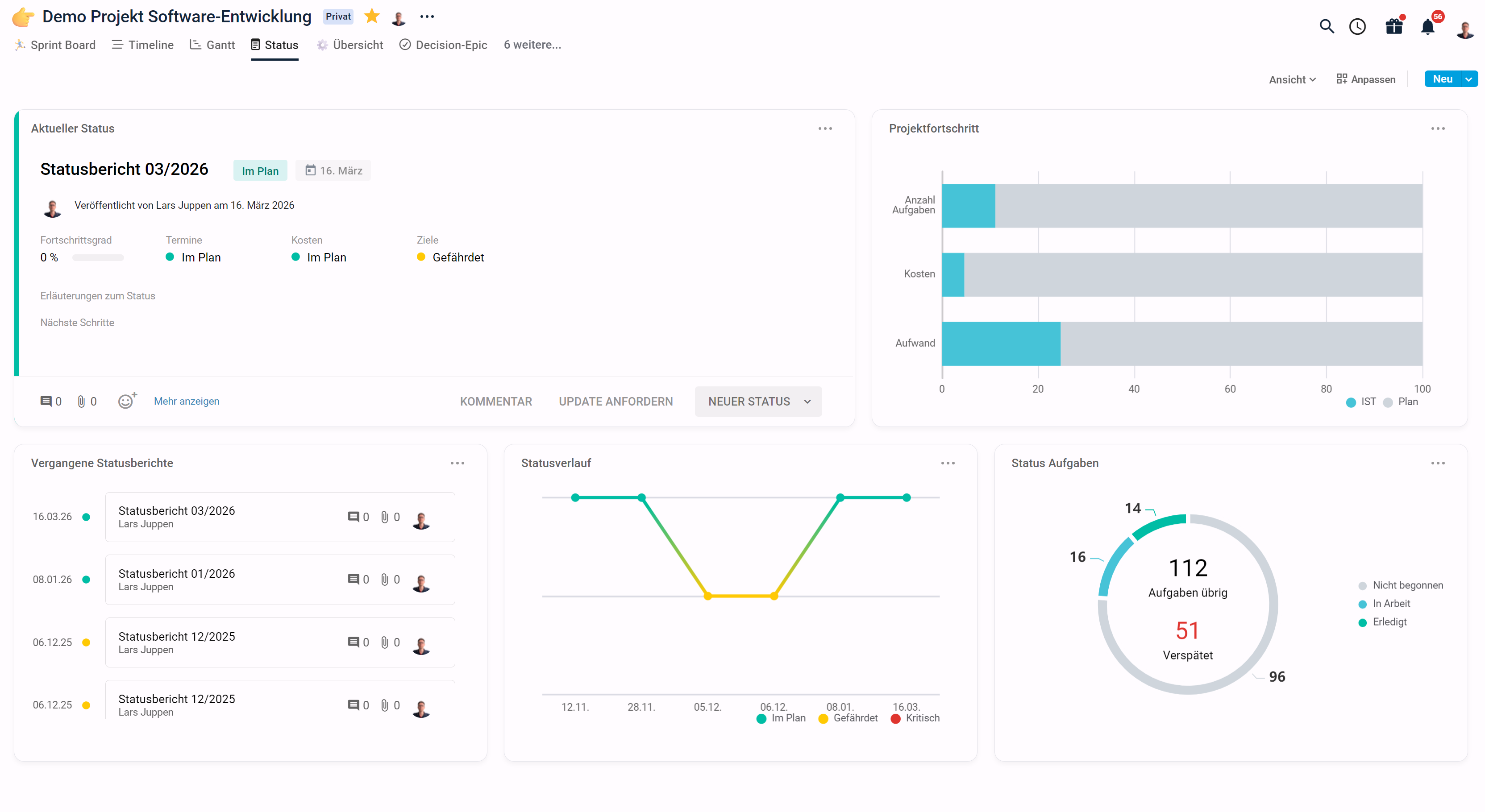Viewport: 1485px width, 812px height.
Task: Toggle Plan series in Projektfortschritt legend
Action: [x=1401, y=402]
